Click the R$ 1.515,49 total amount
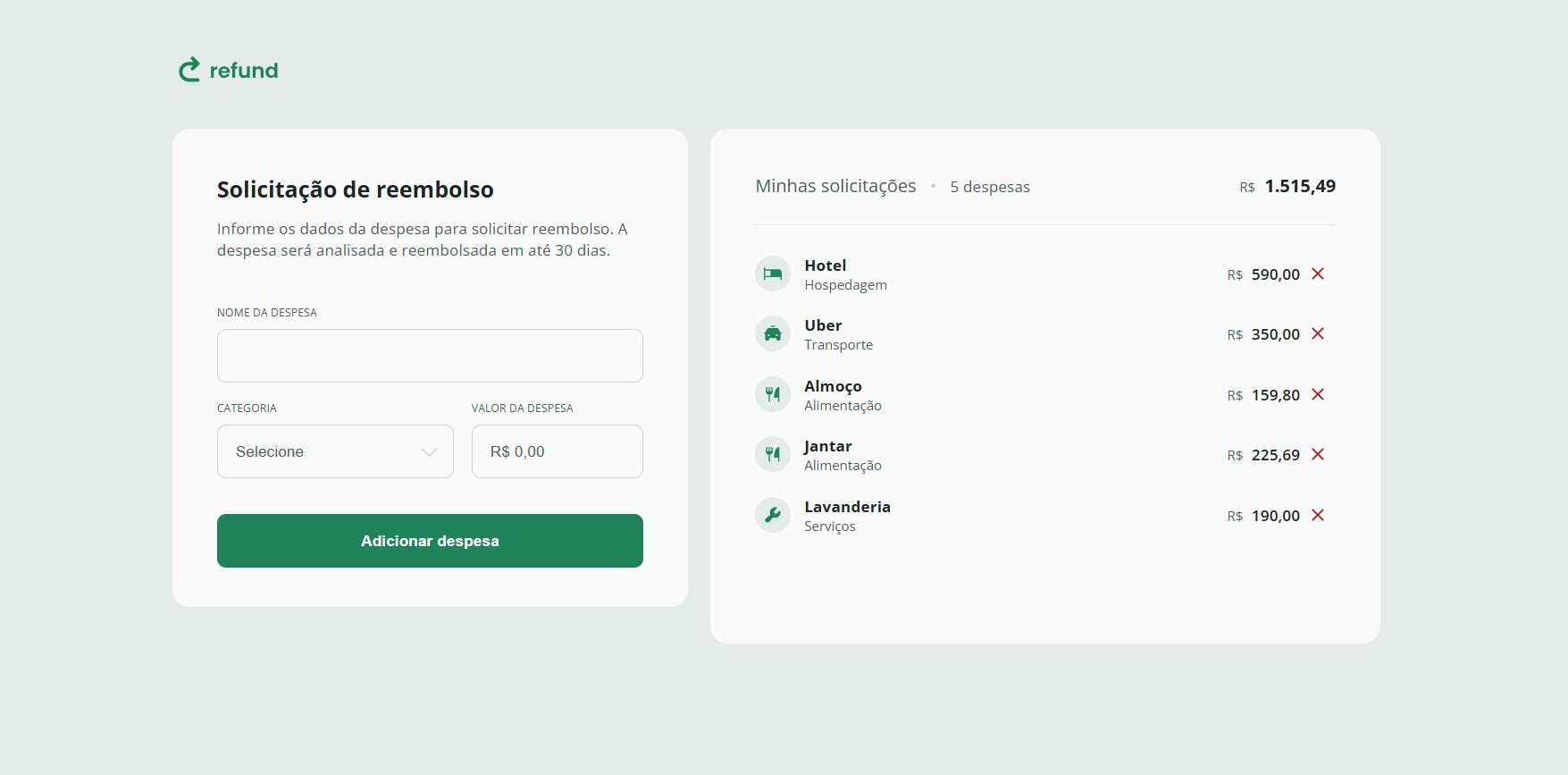Viewport: 1568px width, 775px height. [1299, 186]
